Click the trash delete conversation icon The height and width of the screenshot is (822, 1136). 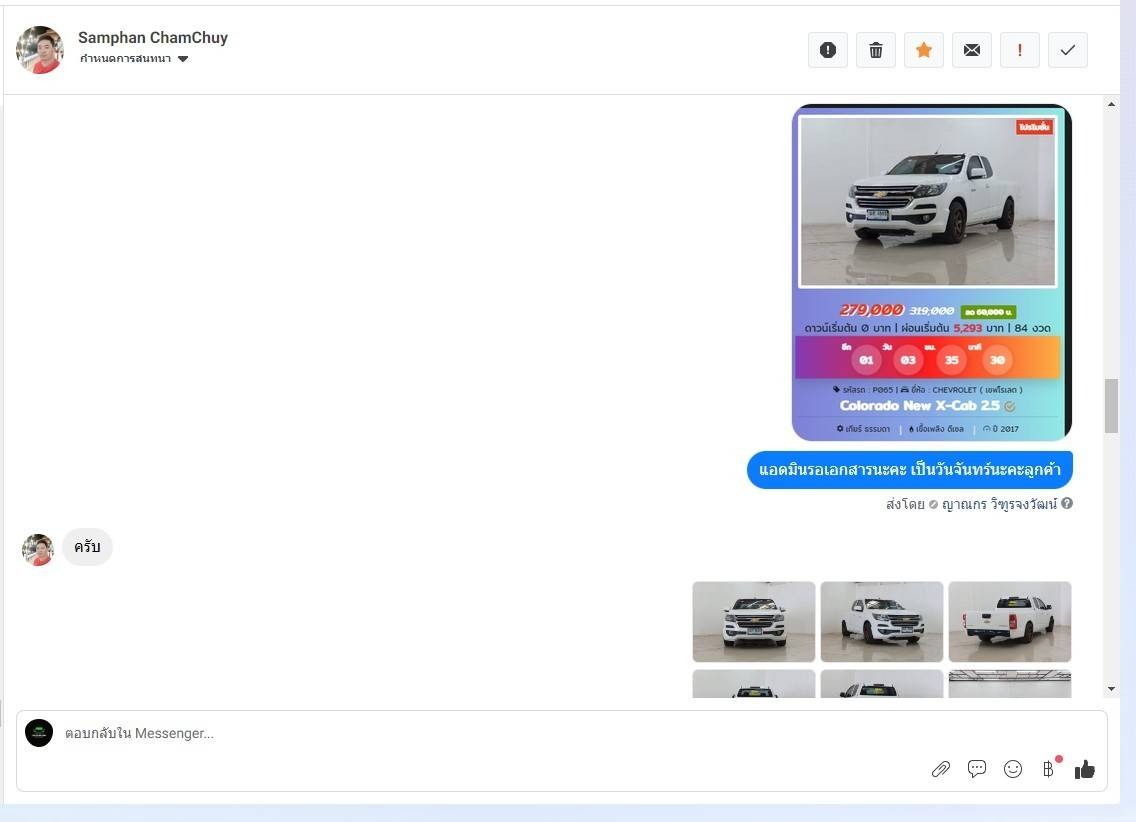click(x=875, y=50)
